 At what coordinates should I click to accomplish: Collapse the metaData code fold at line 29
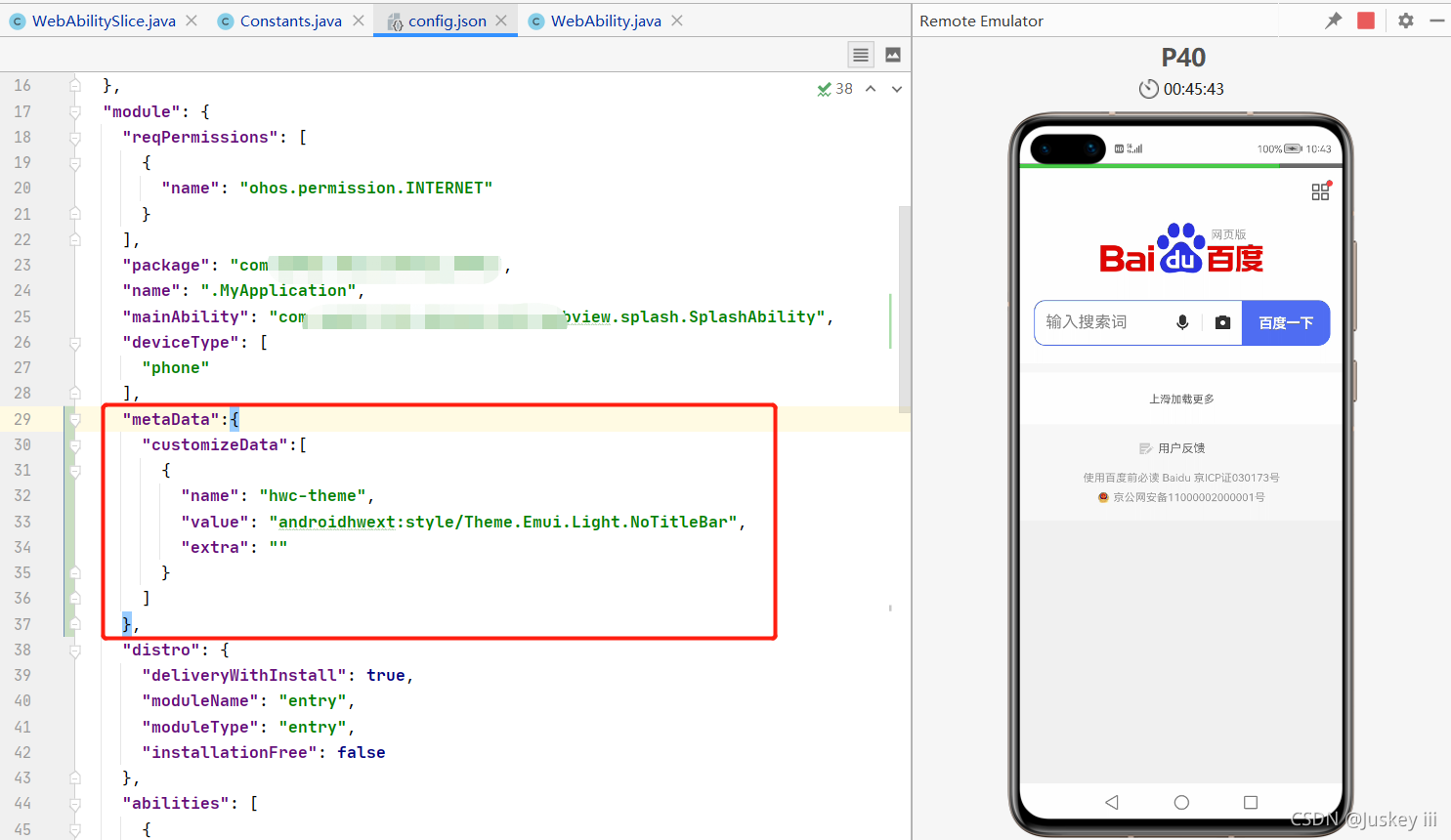76,419
